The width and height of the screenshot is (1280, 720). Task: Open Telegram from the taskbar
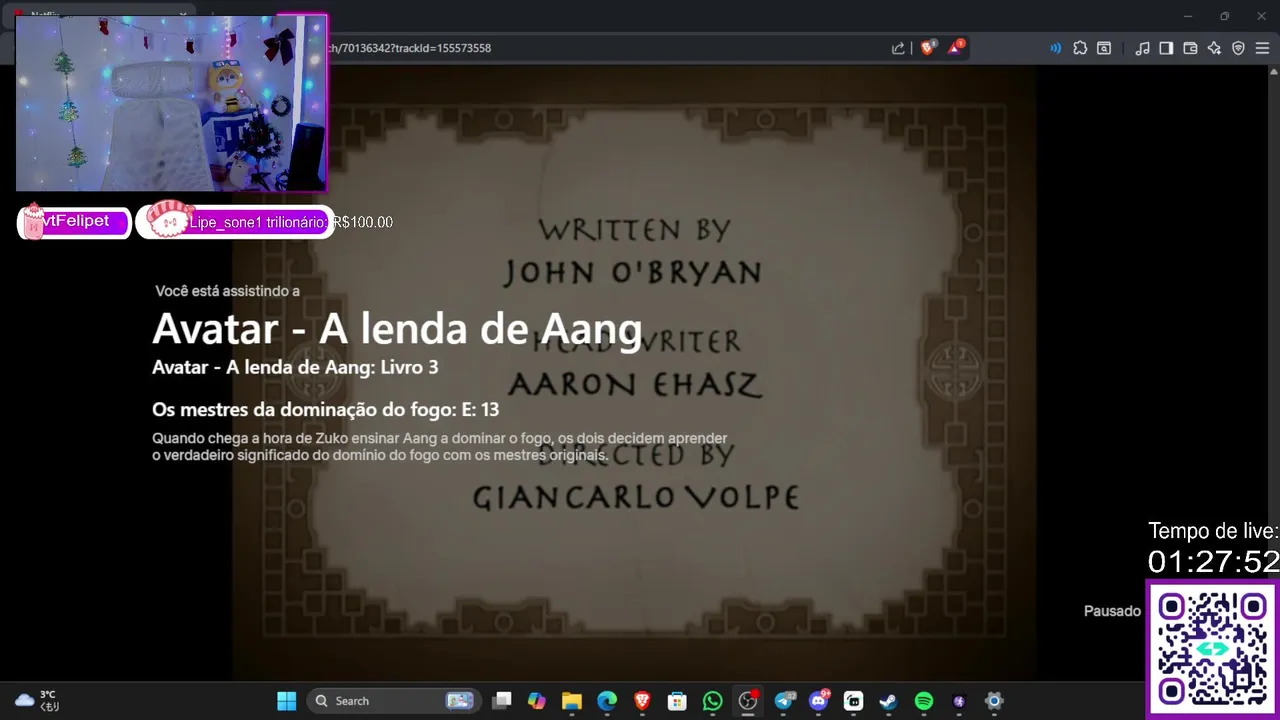point(783,701)
